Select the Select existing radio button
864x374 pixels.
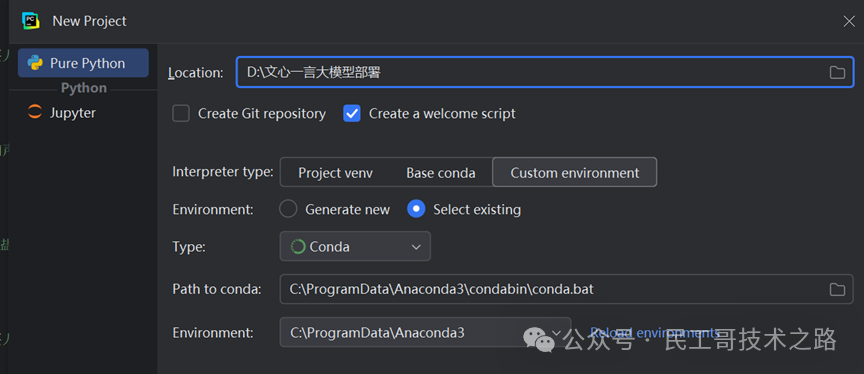(416, 209)
